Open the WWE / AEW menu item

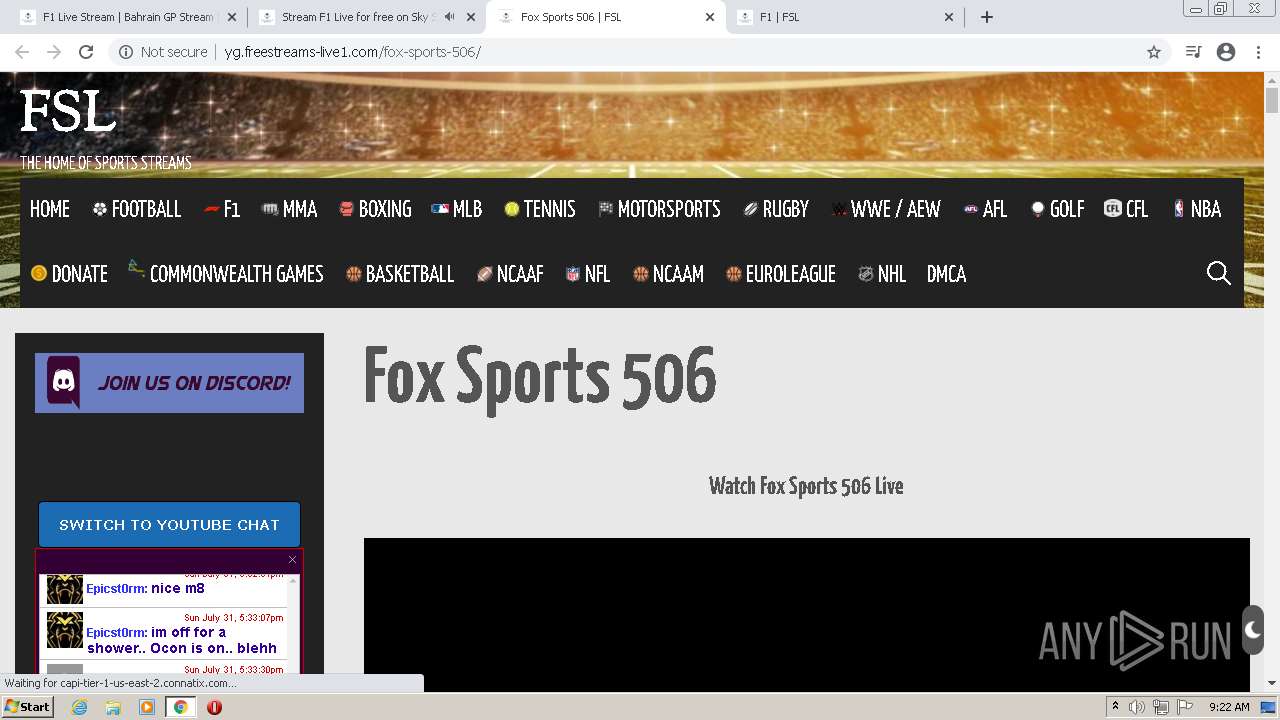(x=886, y=209)
